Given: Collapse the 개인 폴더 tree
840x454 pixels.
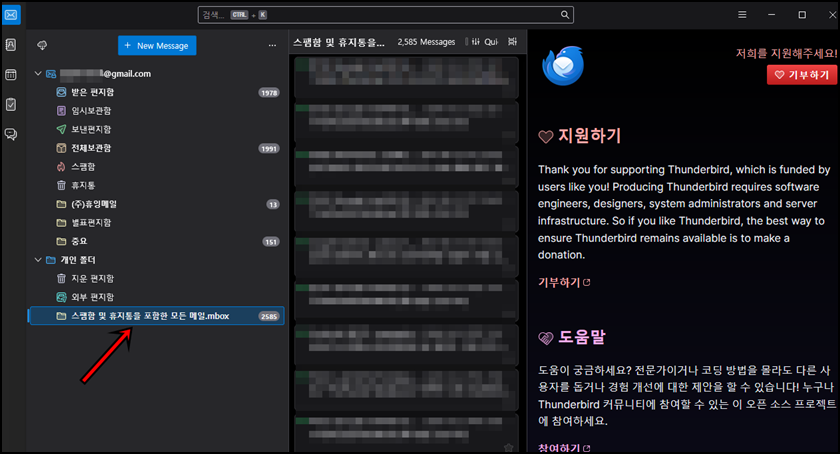Looking at the screenshot, I should pyautogui.click(x=38, y=260).
